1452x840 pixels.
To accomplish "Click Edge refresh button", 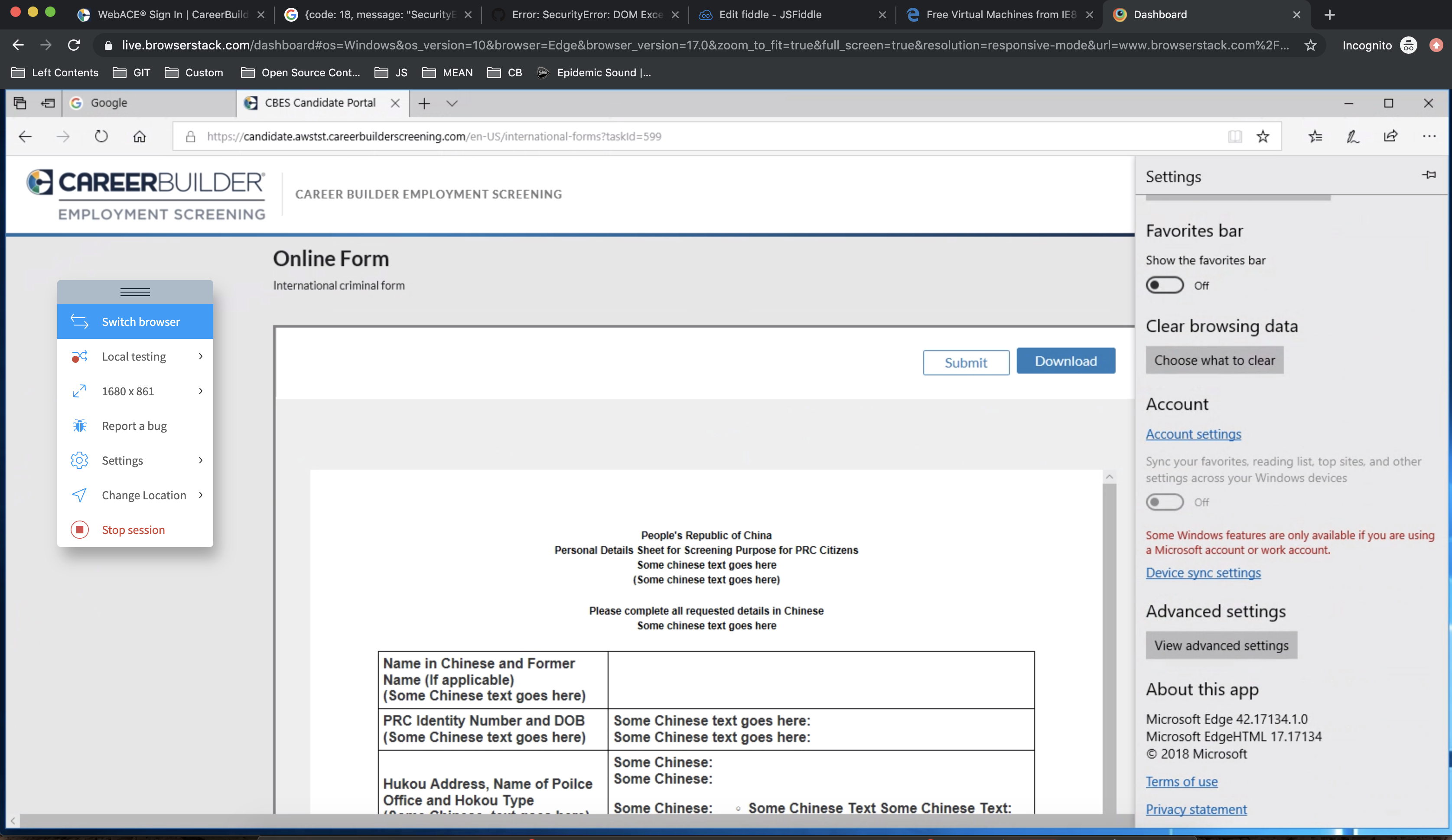I will [101, 137].
